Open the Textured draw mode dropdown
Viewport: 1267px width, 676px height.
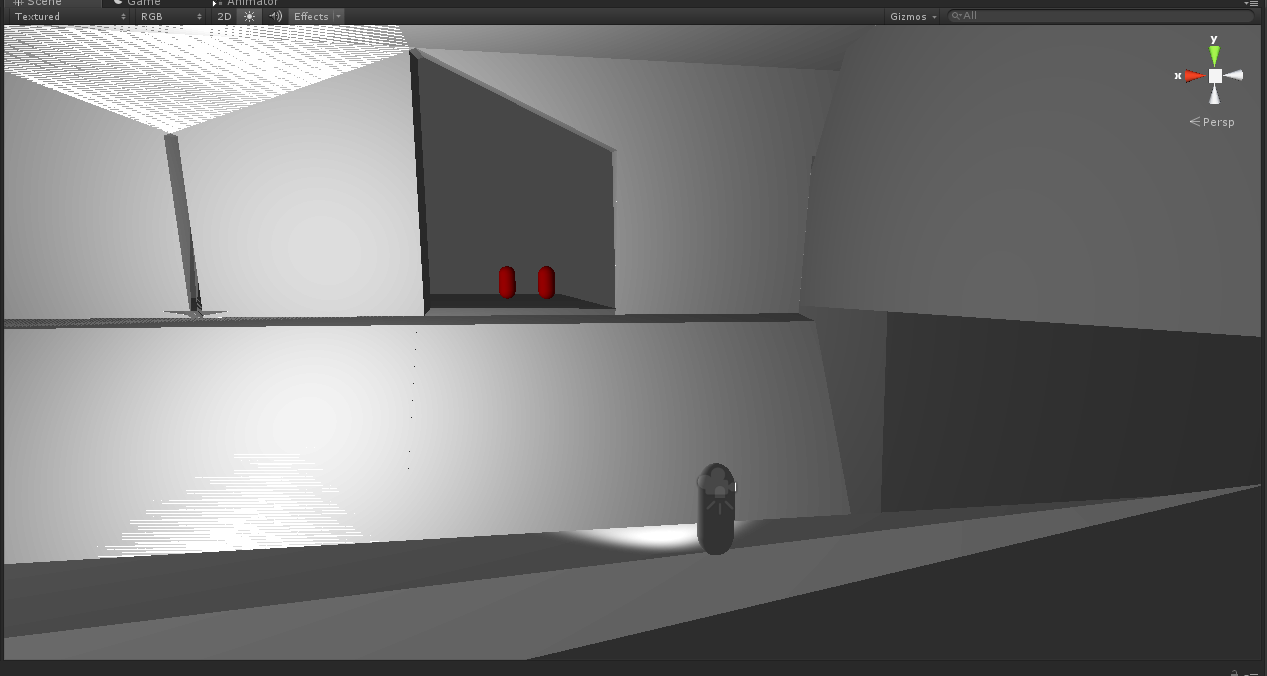(x=69, y=16)
